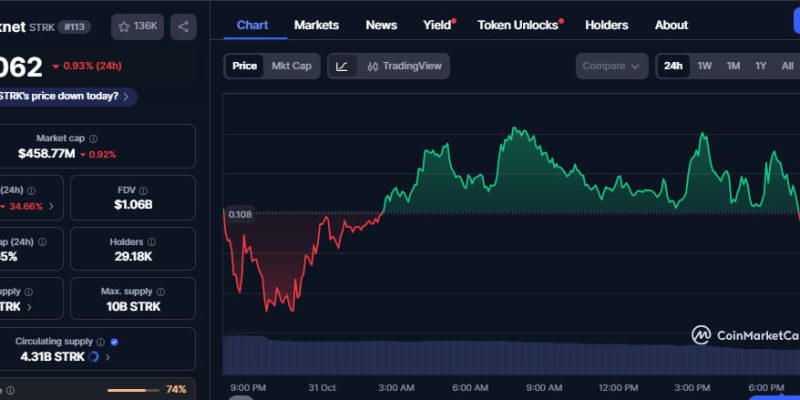Toggle chart to Price view
The image size is (800, 400).
pyautogui.click(x=244, y=66)
